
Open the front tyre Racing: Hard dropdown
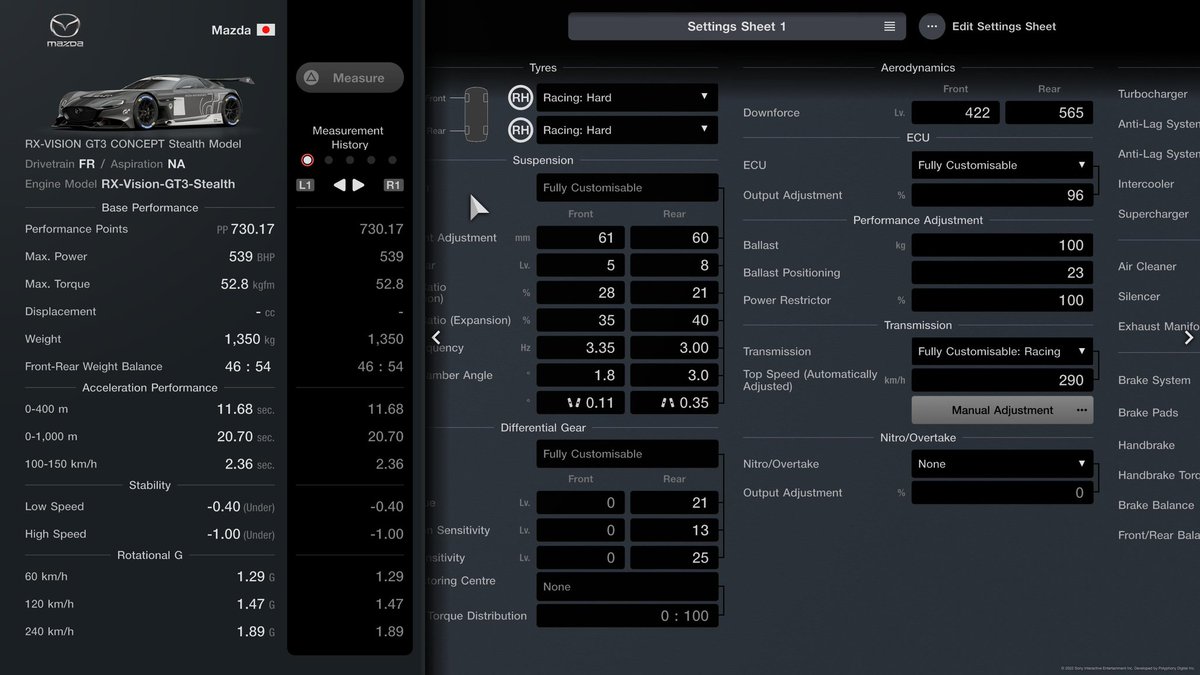[x=627, y=98]
